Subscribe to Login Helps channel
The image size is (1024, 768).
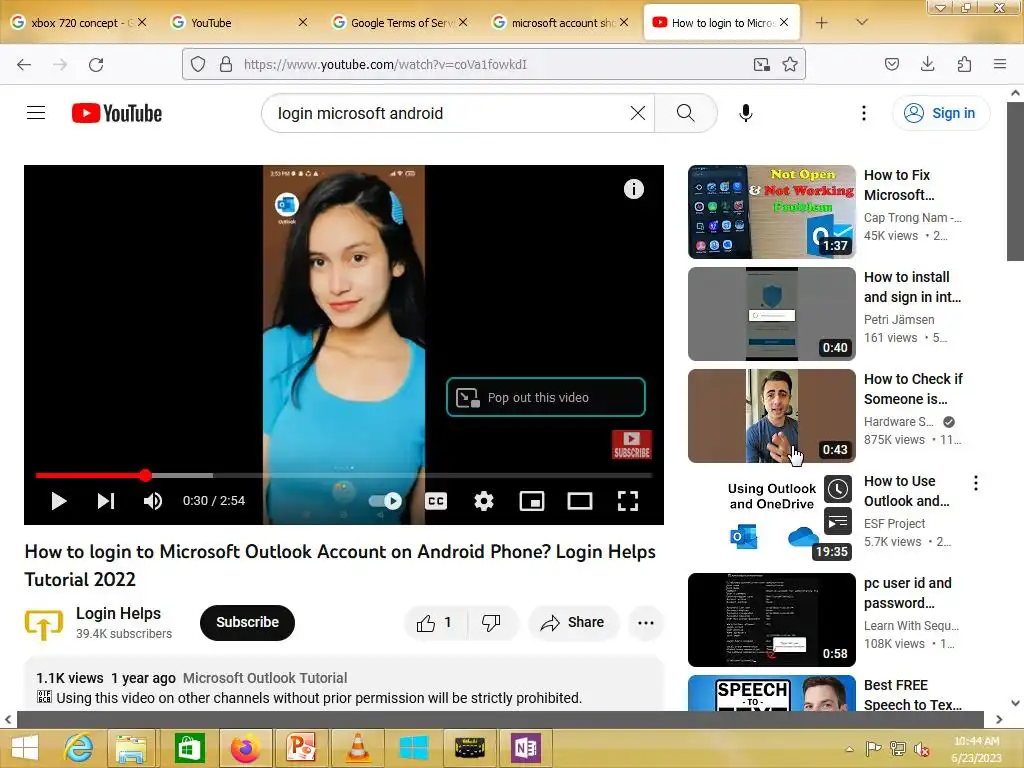tap(248, 622)
